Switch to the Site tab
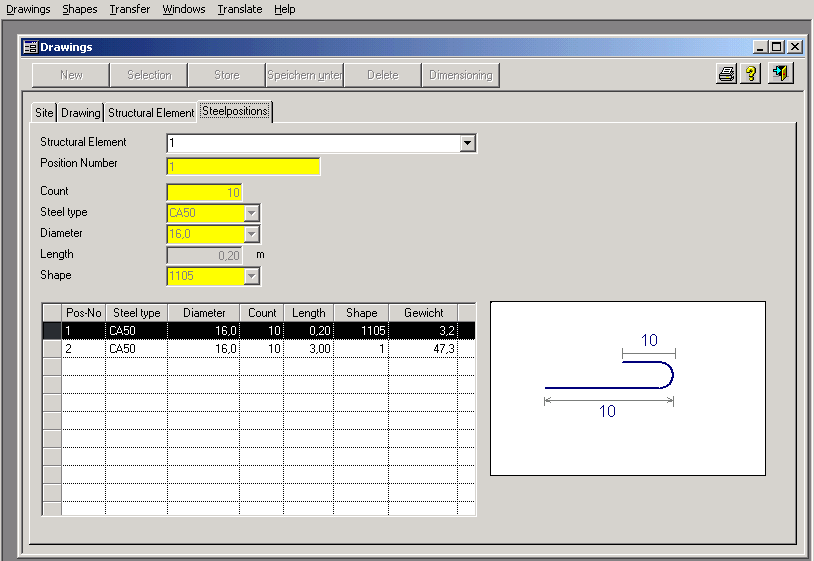The height and width of the screenshot is (561, 814). [44, 113]
